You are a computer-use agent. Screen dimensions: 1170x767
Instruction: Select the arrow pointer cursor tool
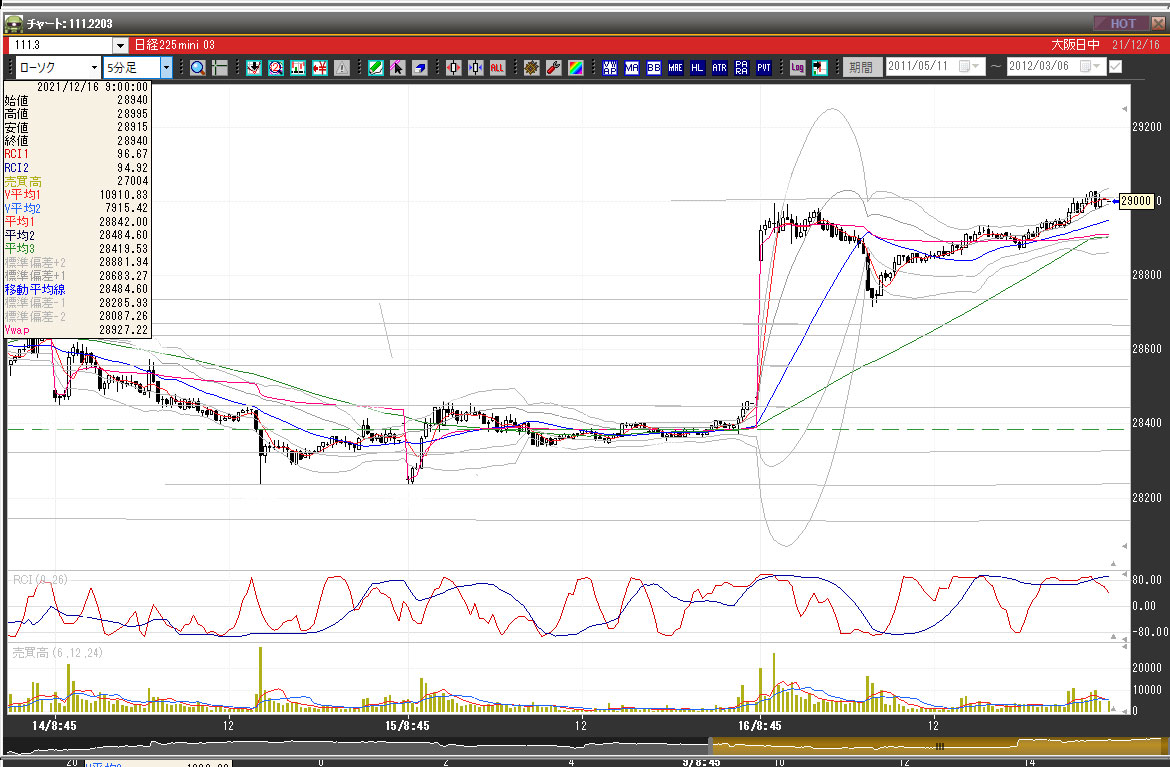pos(398,68)
